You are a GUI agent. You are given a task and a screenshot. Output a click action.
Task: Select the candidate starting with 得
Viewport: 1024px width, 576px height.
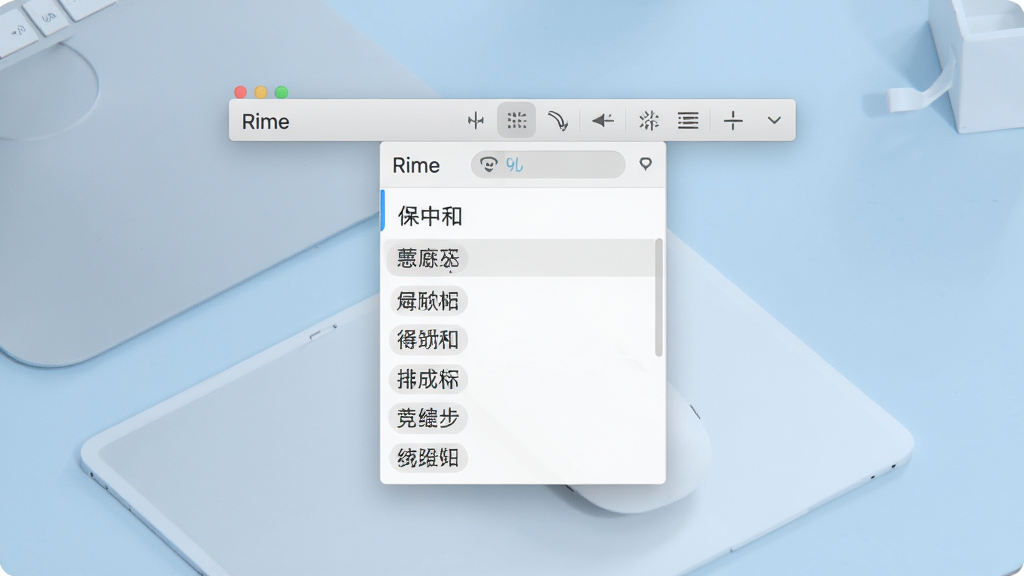click(428, 340)
